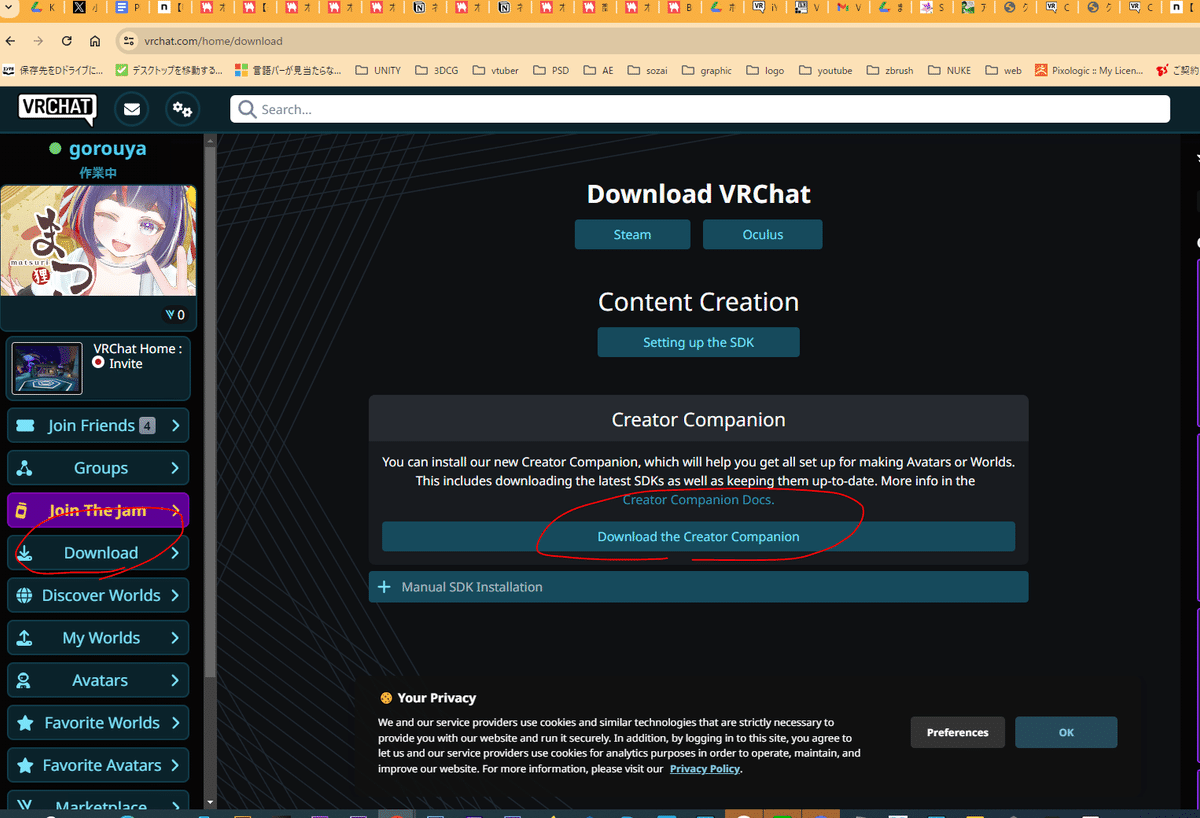Viewport: 1200px width, 818px height.
Task: Accept cookies with the OK button
Action: point(1066,732)
